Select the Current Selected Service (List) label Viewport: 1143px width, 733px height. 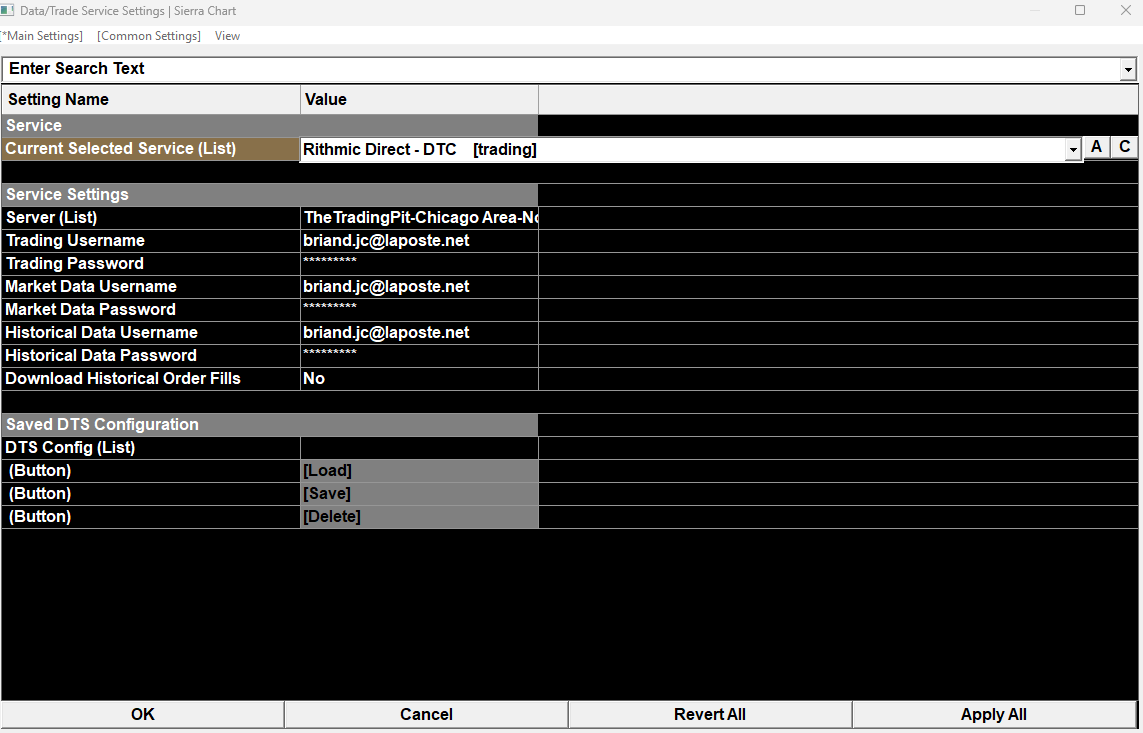pyautogui.click(x=151, y=149)
